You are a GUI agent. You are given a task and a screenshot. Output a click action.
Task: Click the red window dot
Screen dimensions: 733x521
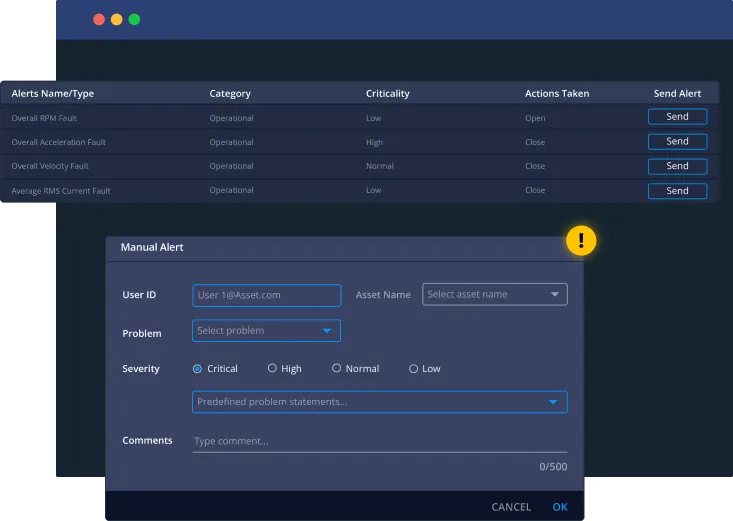[x=99, y=19]
